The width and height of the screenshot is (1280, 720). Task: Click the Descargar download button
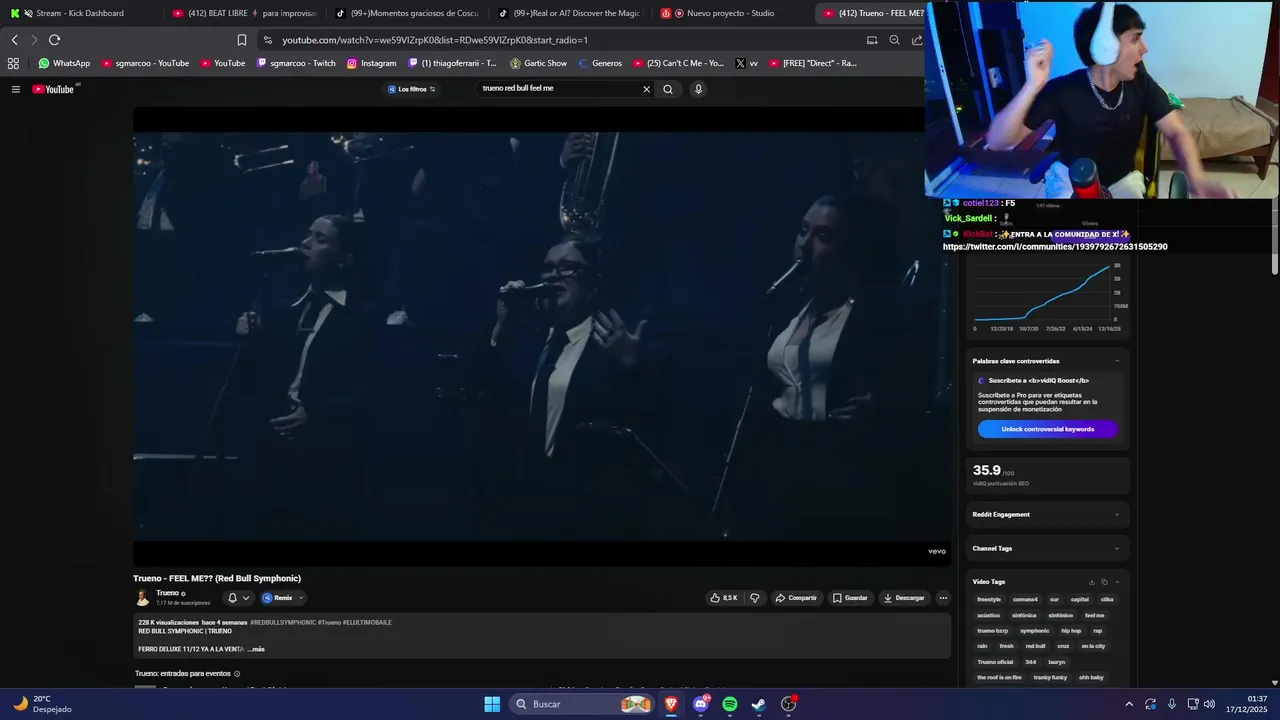904,598
